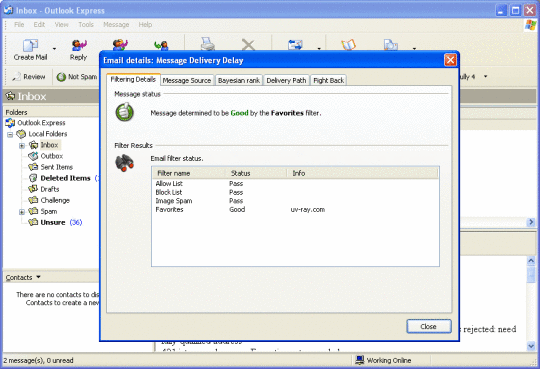Click the Send/Receive envelope icon
This screenshot has width=540, height=369.
pyautogui.click(x=295, y=45)
